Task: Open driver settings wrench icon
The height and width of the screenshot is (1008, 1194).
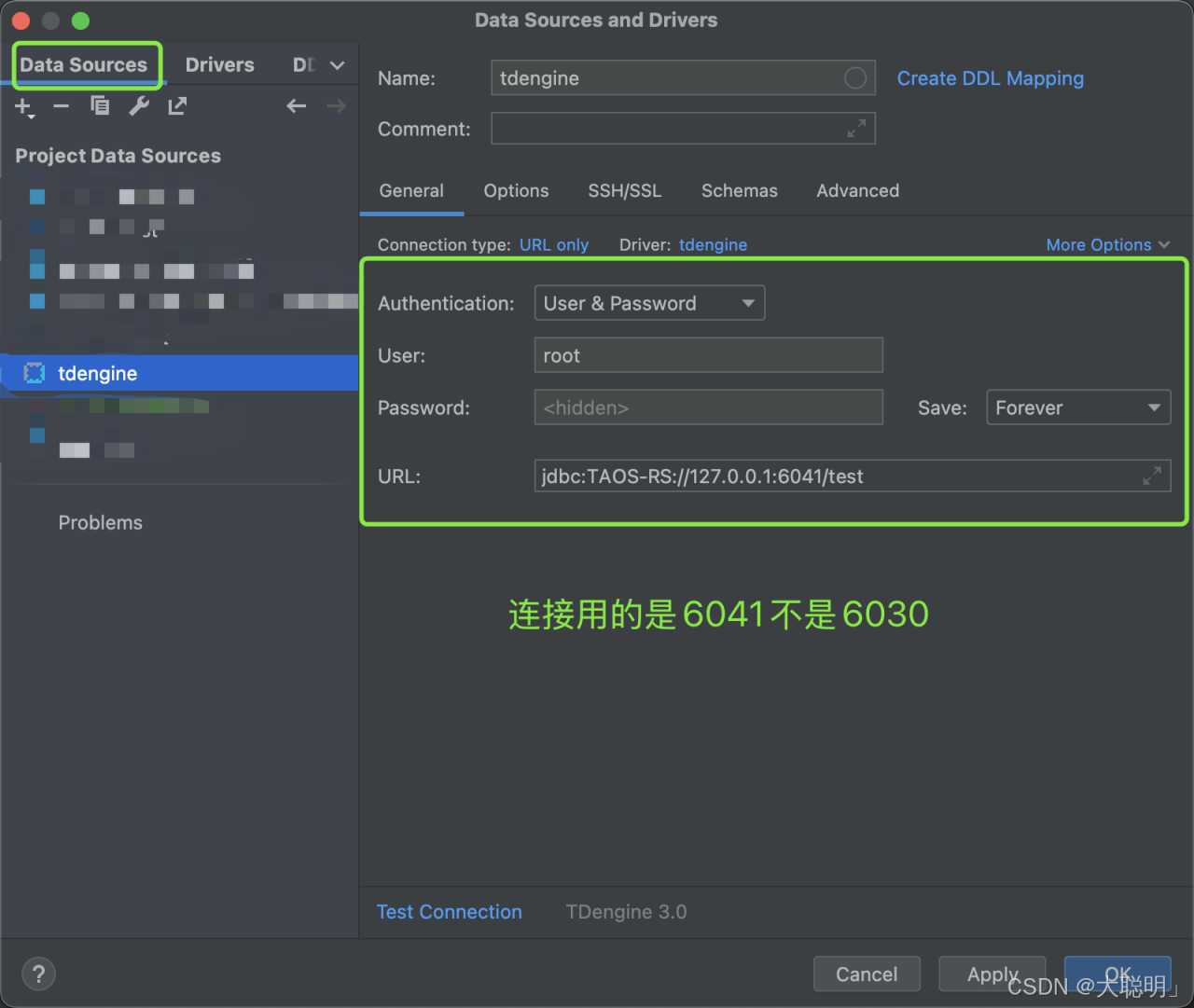Action: [x=139, y=106]
